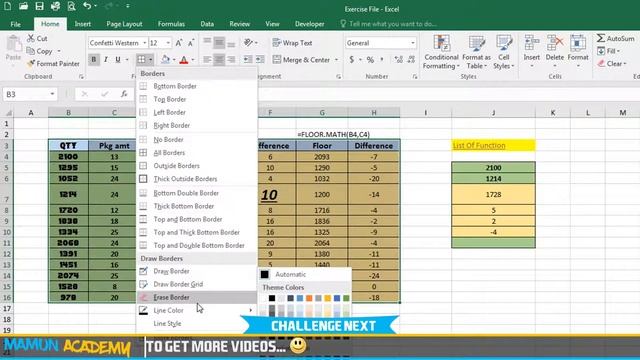Screen dimensions: 640x360
Task: Click the Format cells icon
Action: [x=578, y=43]
